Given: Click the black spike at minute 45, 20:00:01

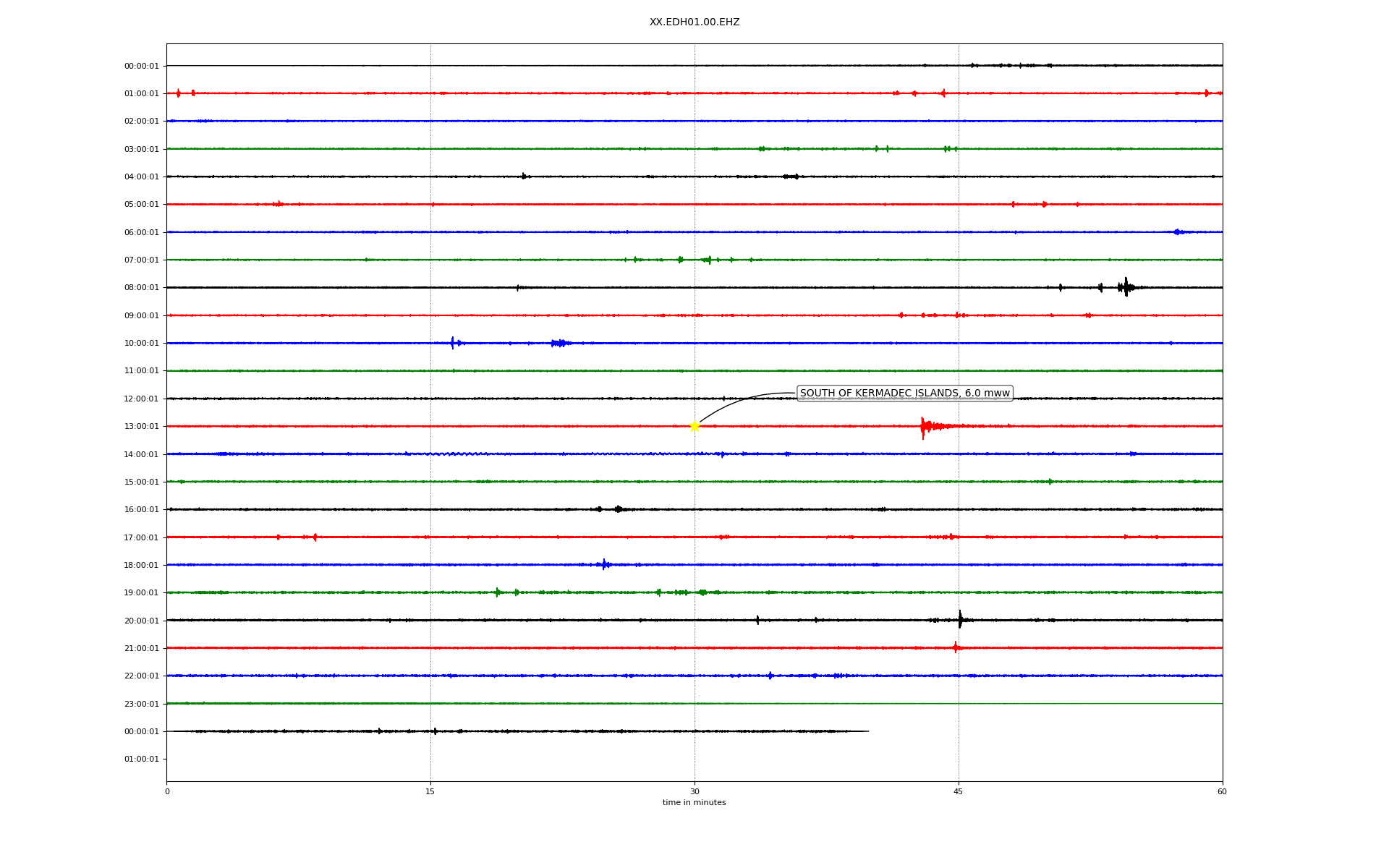Looking at the screenshot, I should click(x=960, y=620).
